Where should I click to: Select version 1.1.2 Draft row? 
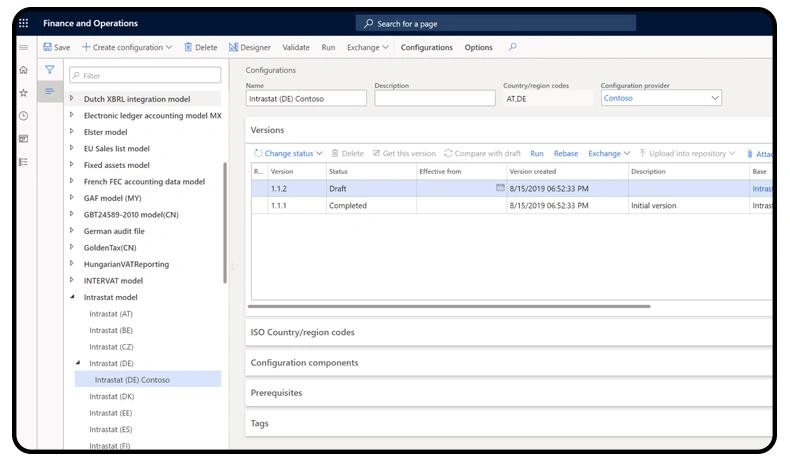click(511, 188)
